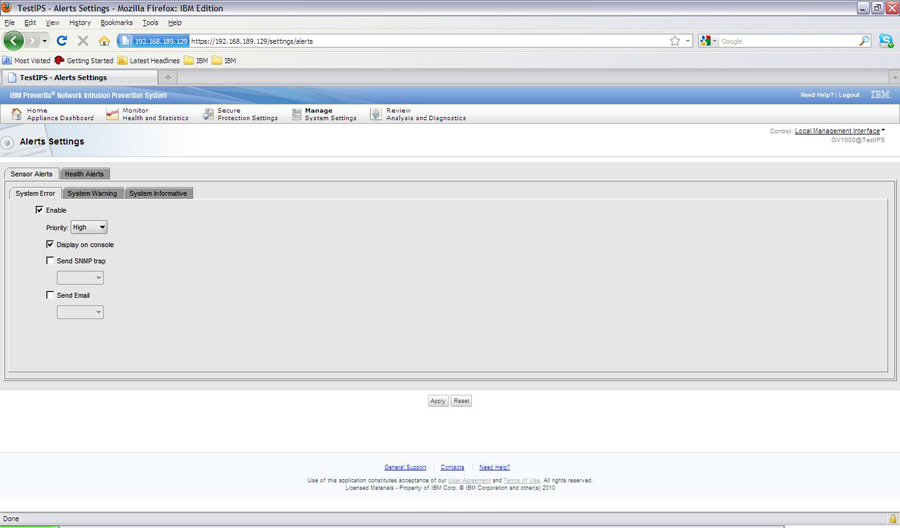Open the History menu
This screenshot has width=900, height=528.
(x=80, y=23)
